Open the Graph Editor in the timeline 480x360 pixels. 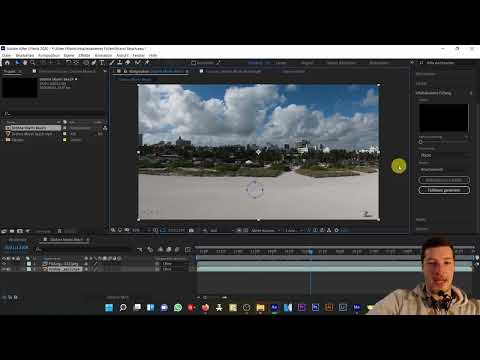188,250
